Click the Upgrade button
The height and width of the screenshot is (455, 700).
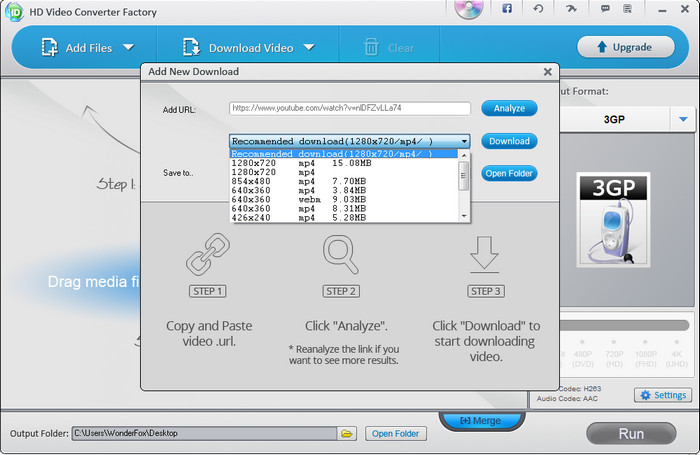click(x=625, y=47)
